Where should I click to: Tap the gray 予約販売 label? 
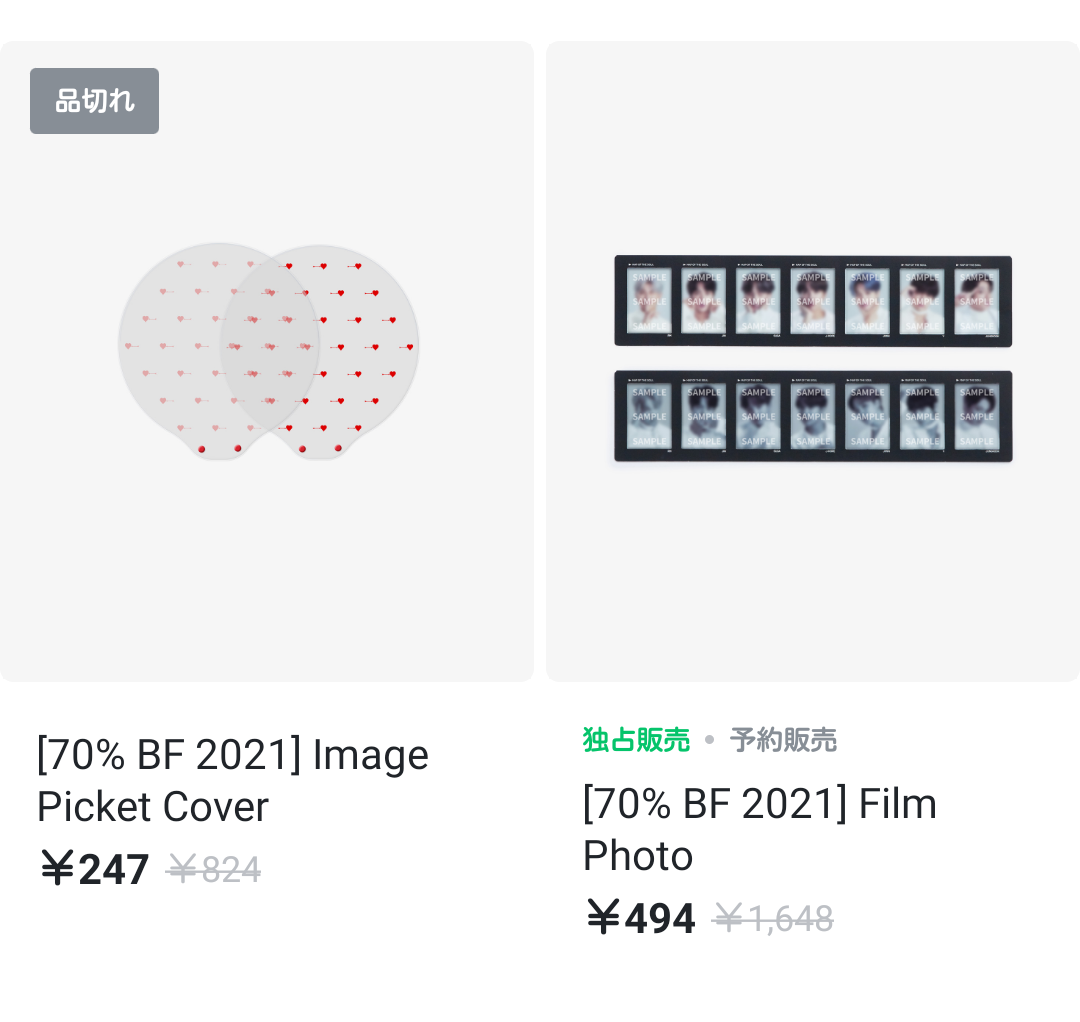(x=783, y=740)
